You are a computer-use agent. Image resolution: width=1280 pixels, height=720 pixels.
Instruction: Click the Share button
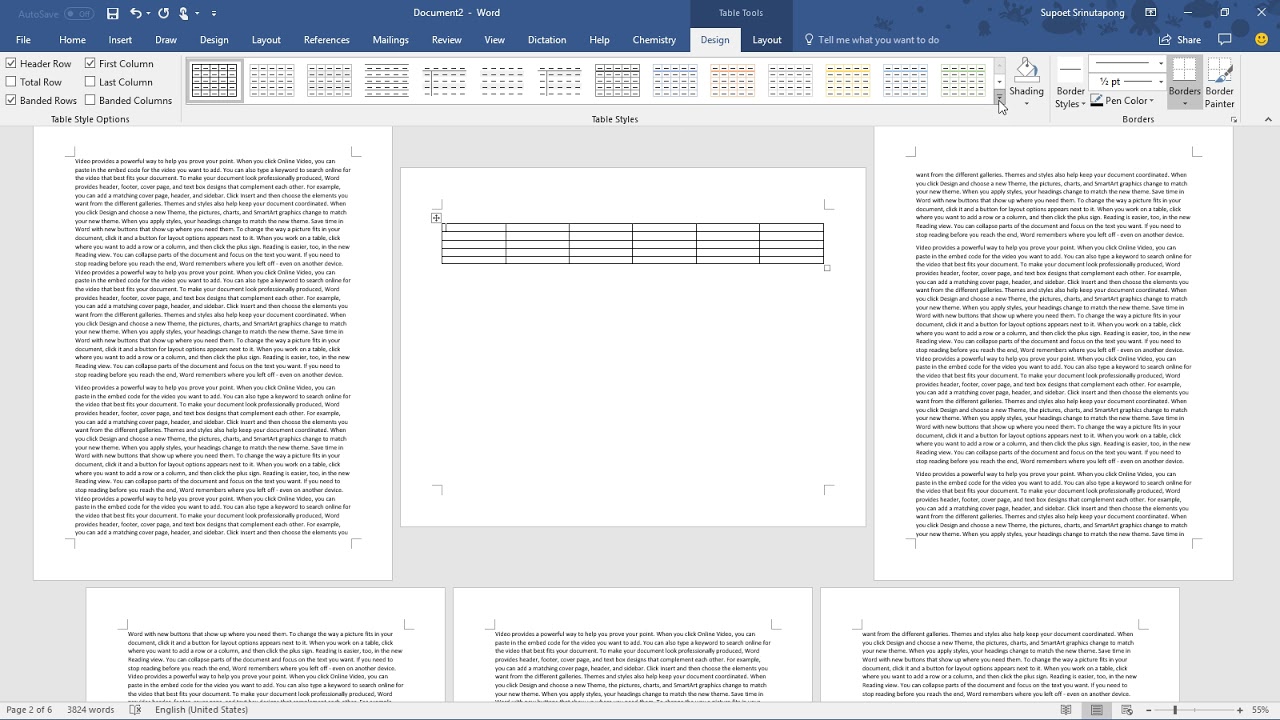[1180, 40]
